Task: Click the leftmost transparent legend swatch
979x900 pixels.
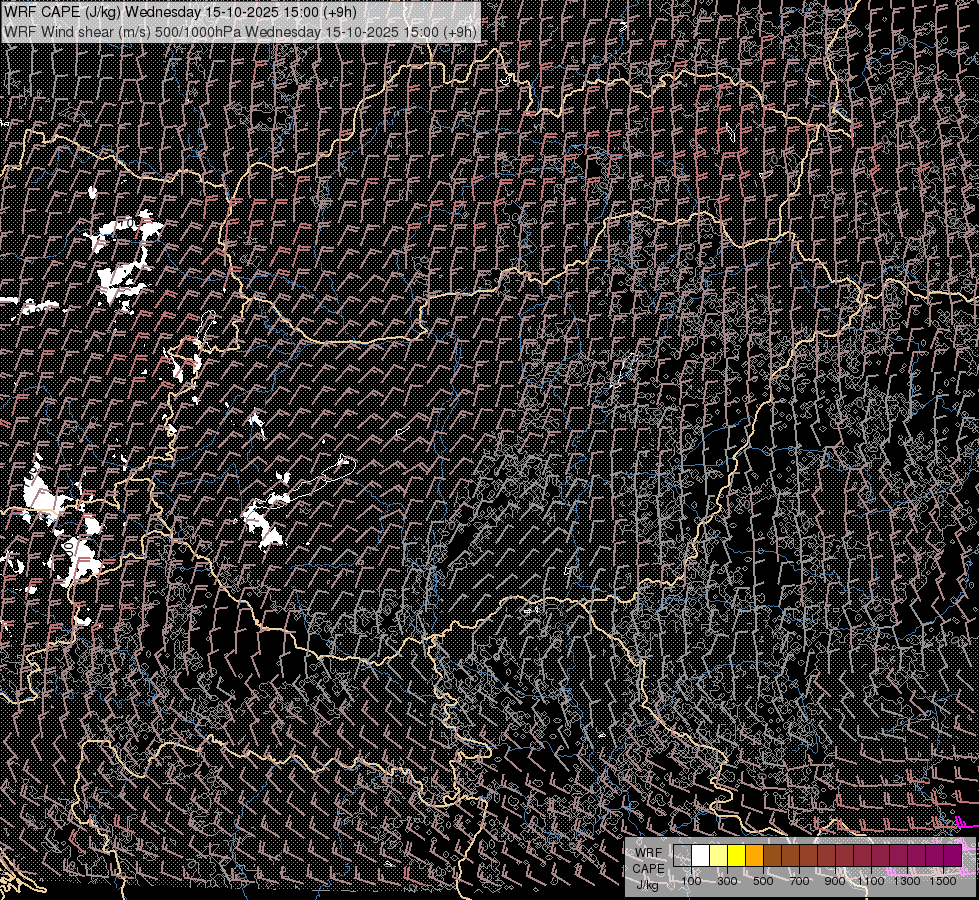Action: [x=683, y=856]
